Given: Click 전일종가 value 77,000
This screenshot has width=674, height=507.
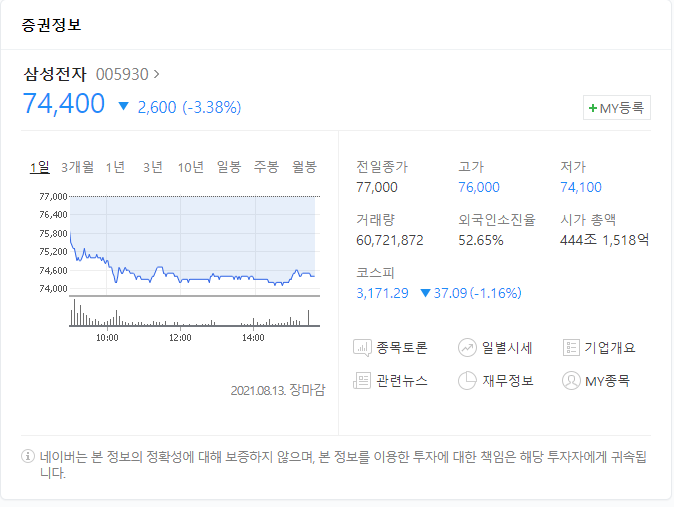Looking at the screenshot, I should [377, 187].
